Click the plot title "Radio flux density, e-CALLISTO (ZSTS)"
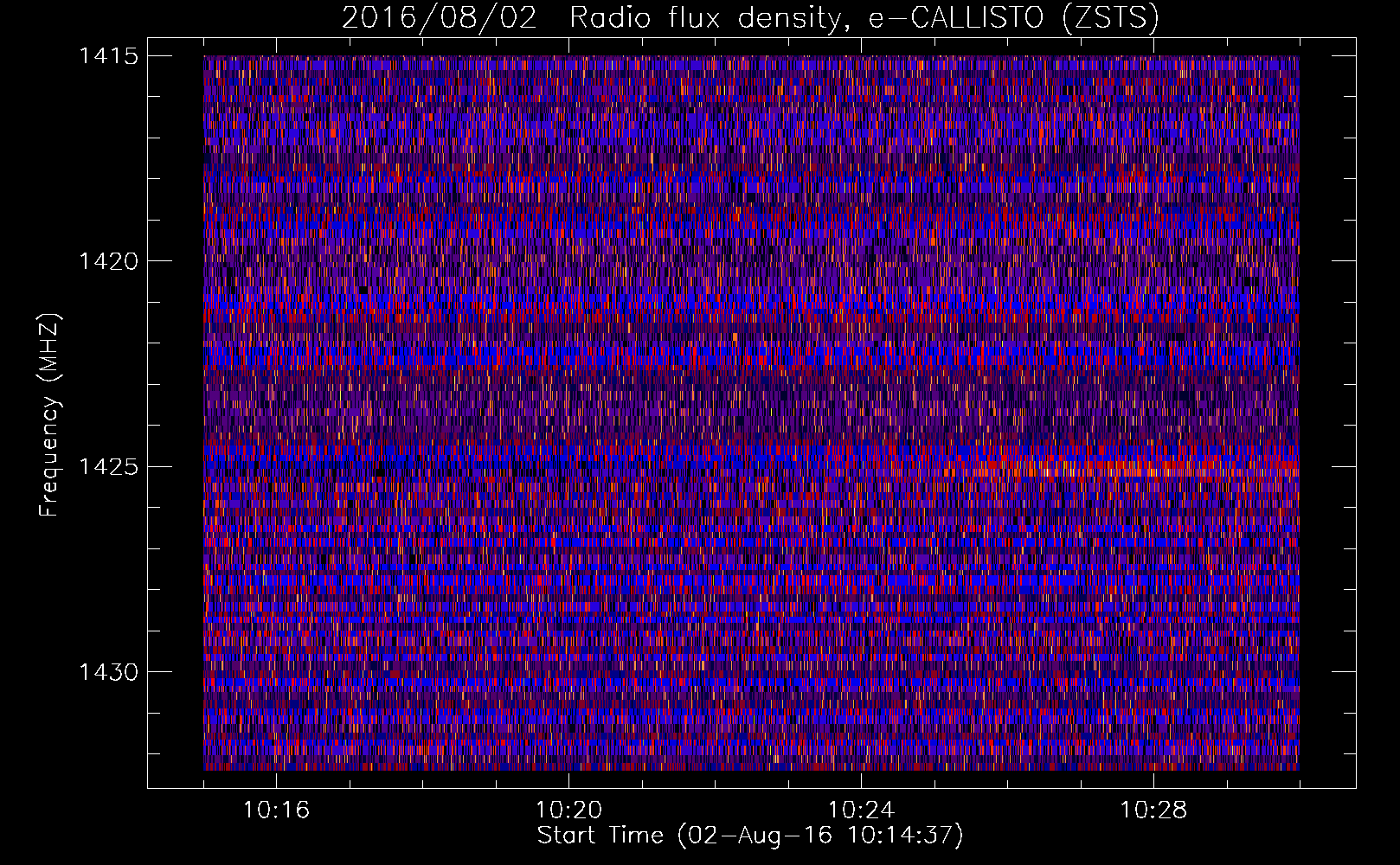 864,18
